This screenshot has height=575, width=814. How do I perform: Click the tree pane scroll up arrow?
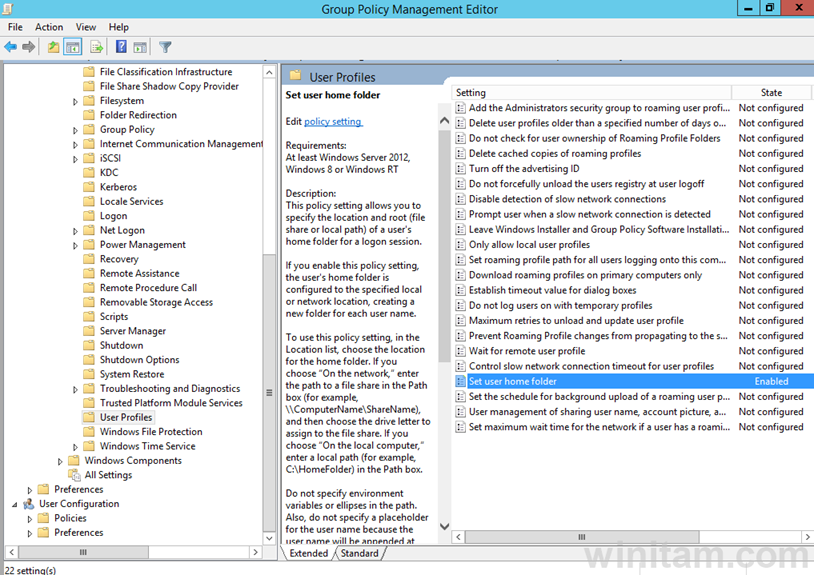pos(269,73)
